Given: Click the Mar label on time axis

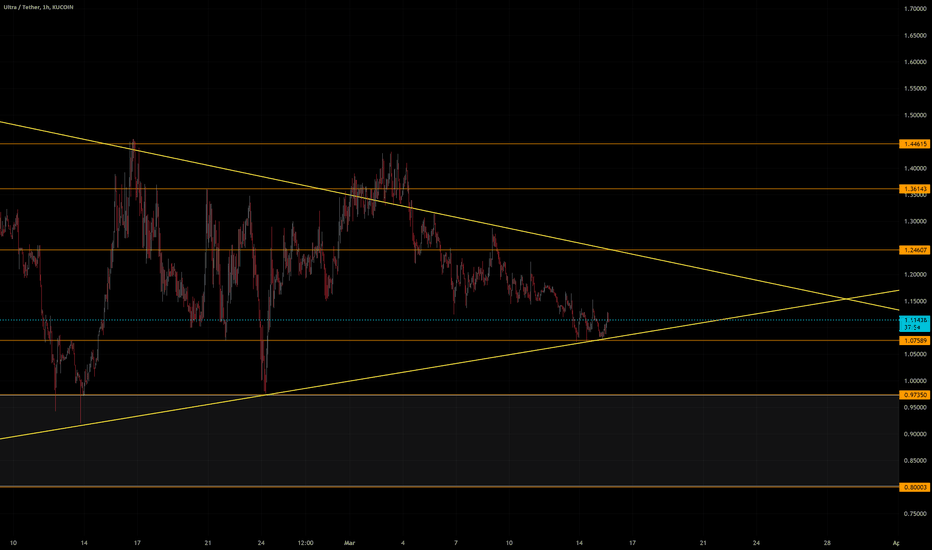Looking at the screenshot, I should [350, 543].
